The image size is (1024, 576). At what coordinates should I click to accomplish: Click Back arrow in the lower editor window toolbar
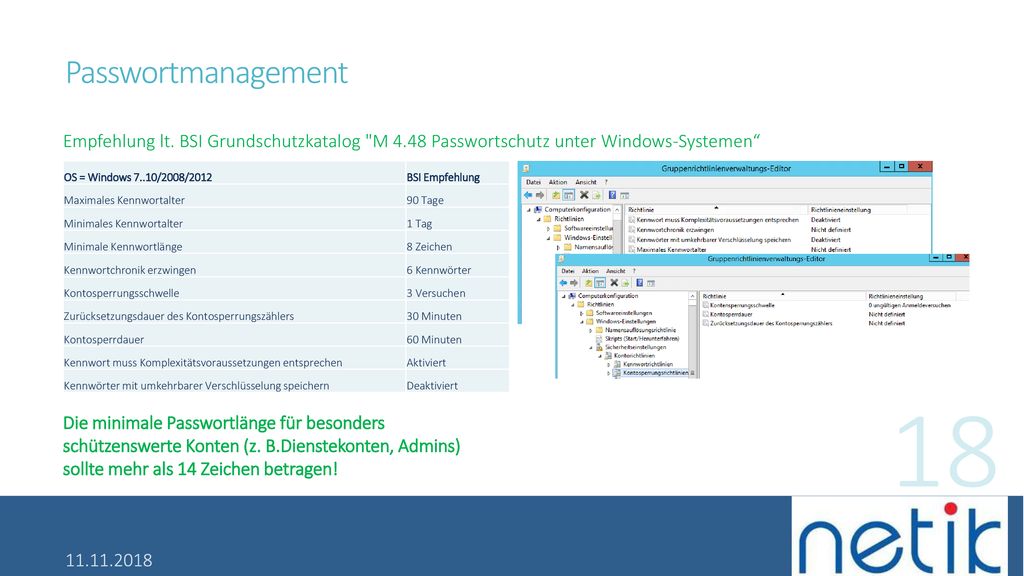coord(563,283)
